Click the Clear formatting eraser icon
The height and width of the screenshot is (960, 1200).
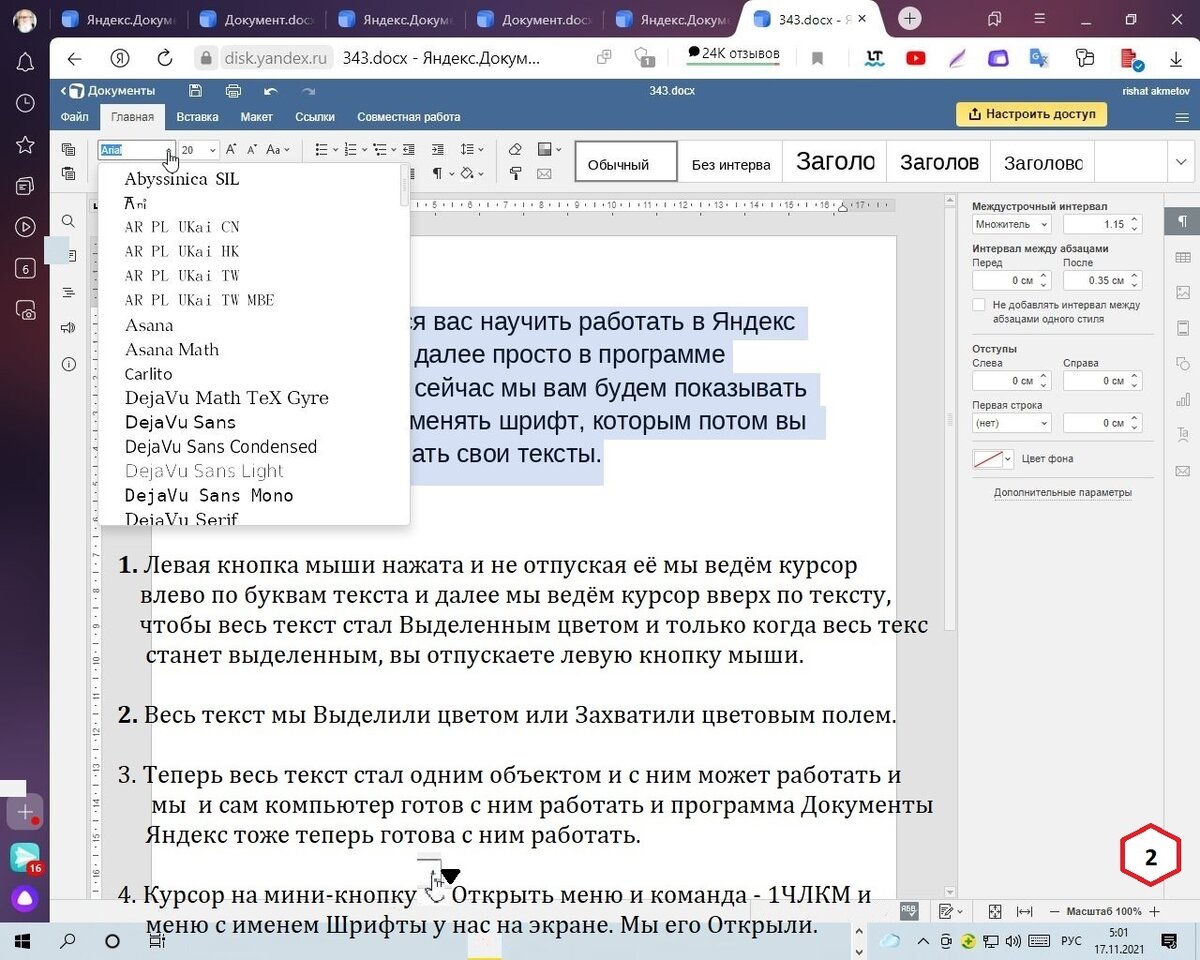pyautogui.click(x=515, y=150)
